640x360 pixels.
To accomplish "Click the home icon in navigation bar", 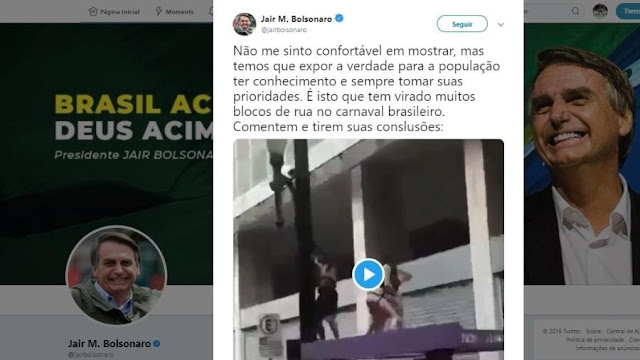I will tap(93, 12).
